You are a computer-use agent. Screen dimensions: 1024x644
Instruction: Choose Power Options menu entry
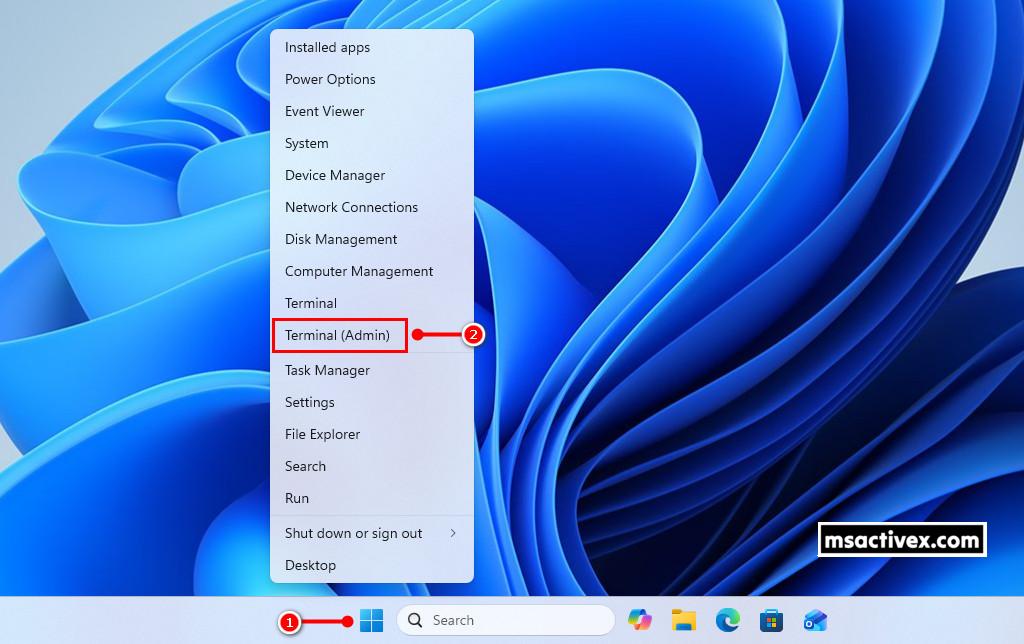click(x=330, y=79)
